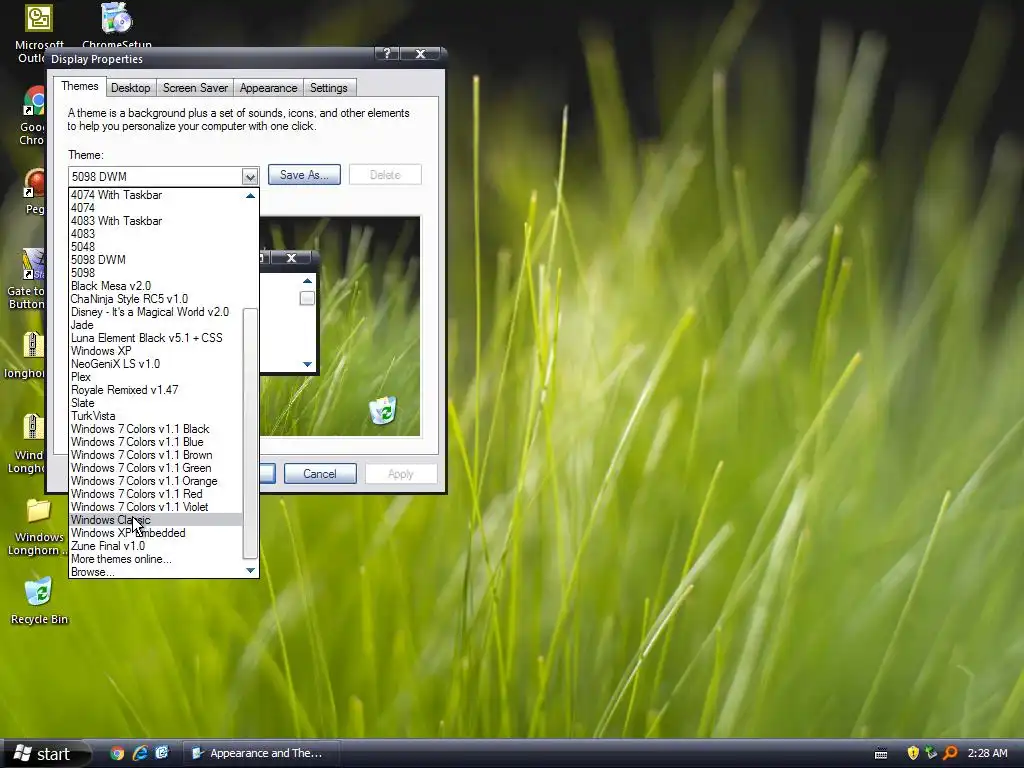Click the theme list scrollbar thumb

coord(250,433)
